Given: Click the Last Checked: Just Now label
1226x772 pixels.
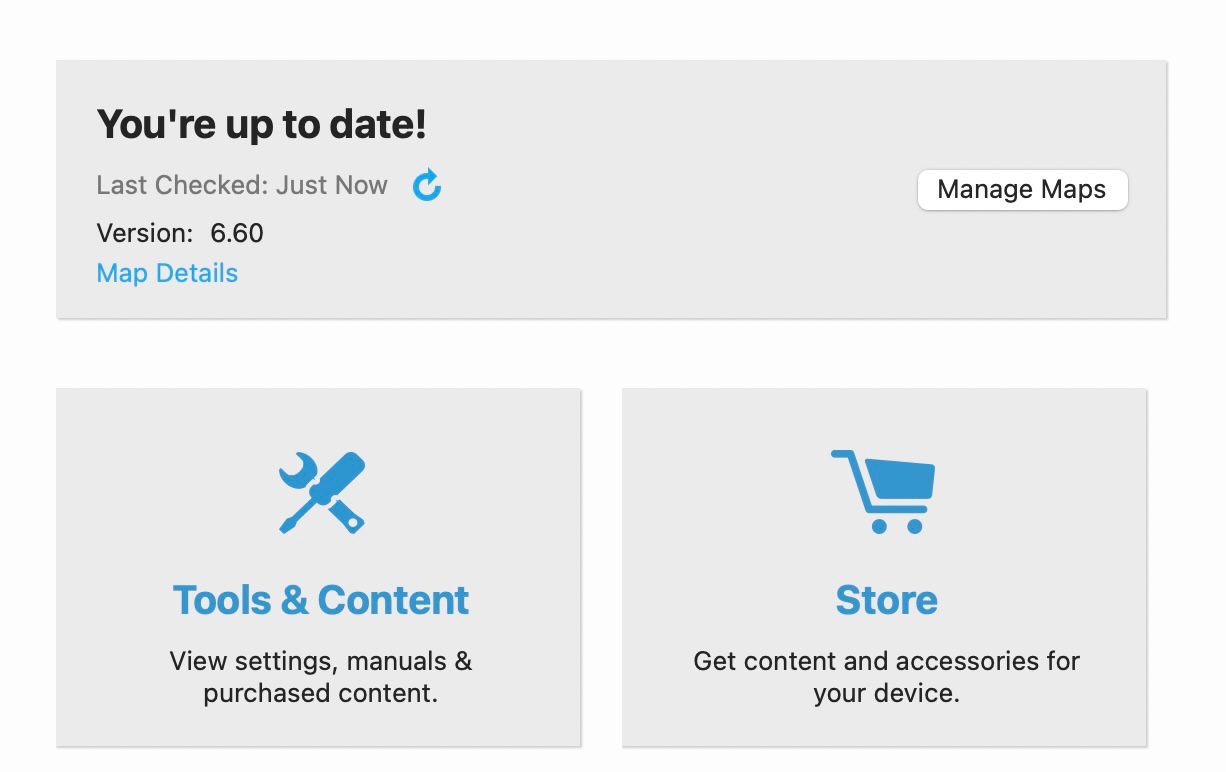Looking at the screenshot, I should click(242, 185).
